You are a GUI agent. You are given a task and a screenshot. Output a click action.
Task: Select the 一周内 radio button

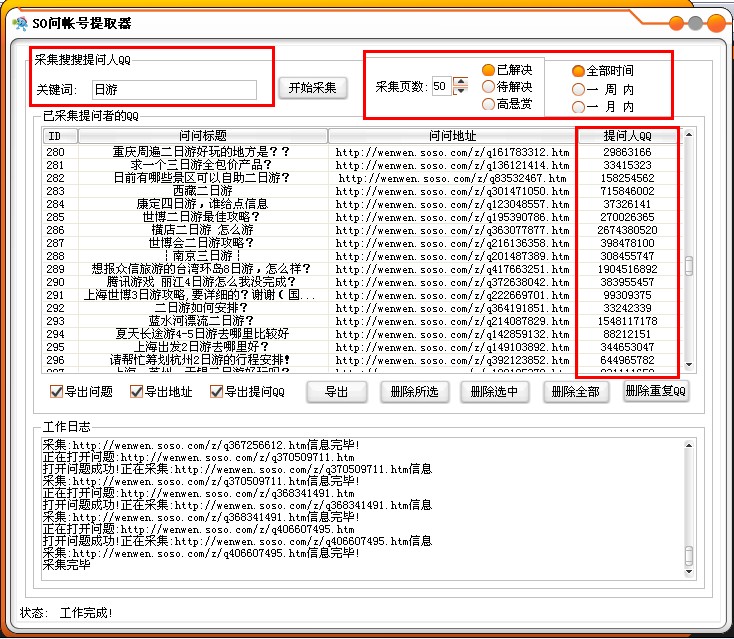point(579,89)
